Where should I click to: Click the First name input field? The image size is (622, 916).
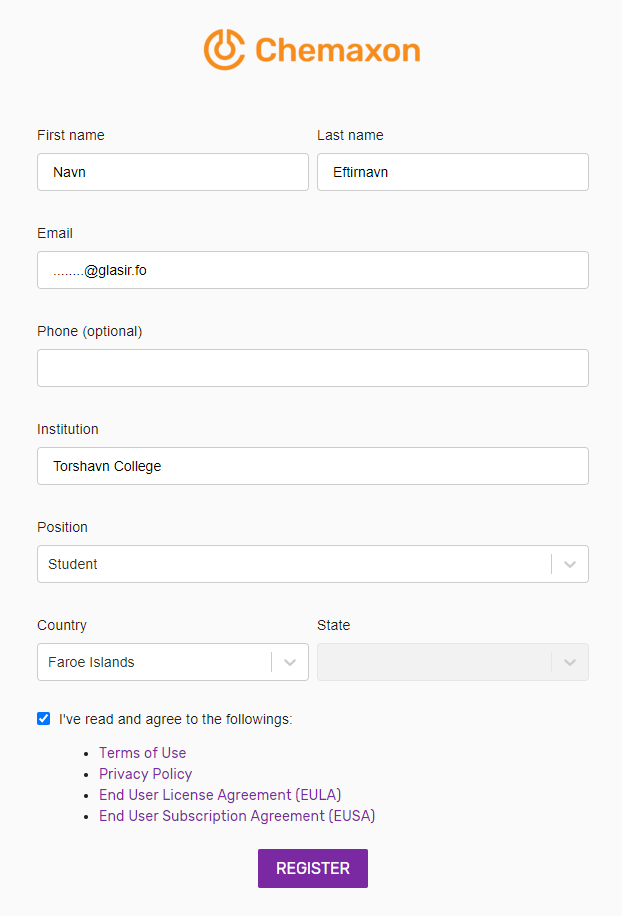(x=172, y=172)
